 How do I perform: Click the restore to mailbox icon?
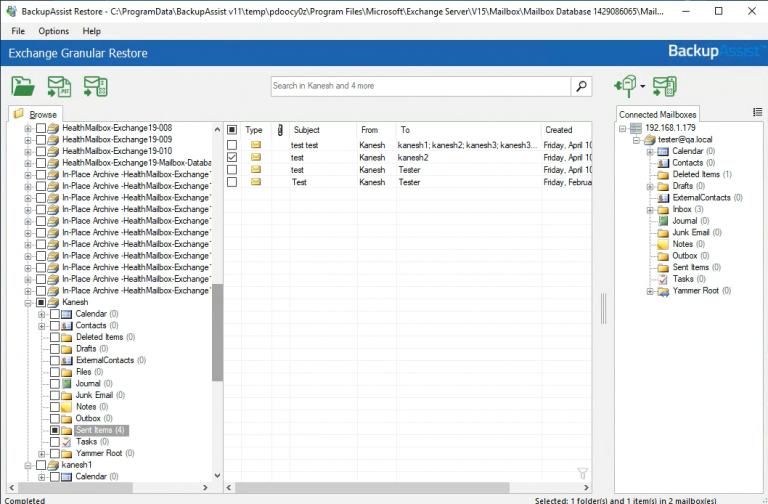664,87
